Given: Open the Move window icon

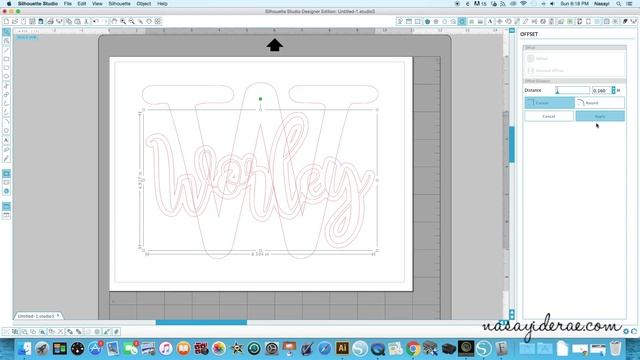Looking at the screenshot, I should tap(500, 21).
